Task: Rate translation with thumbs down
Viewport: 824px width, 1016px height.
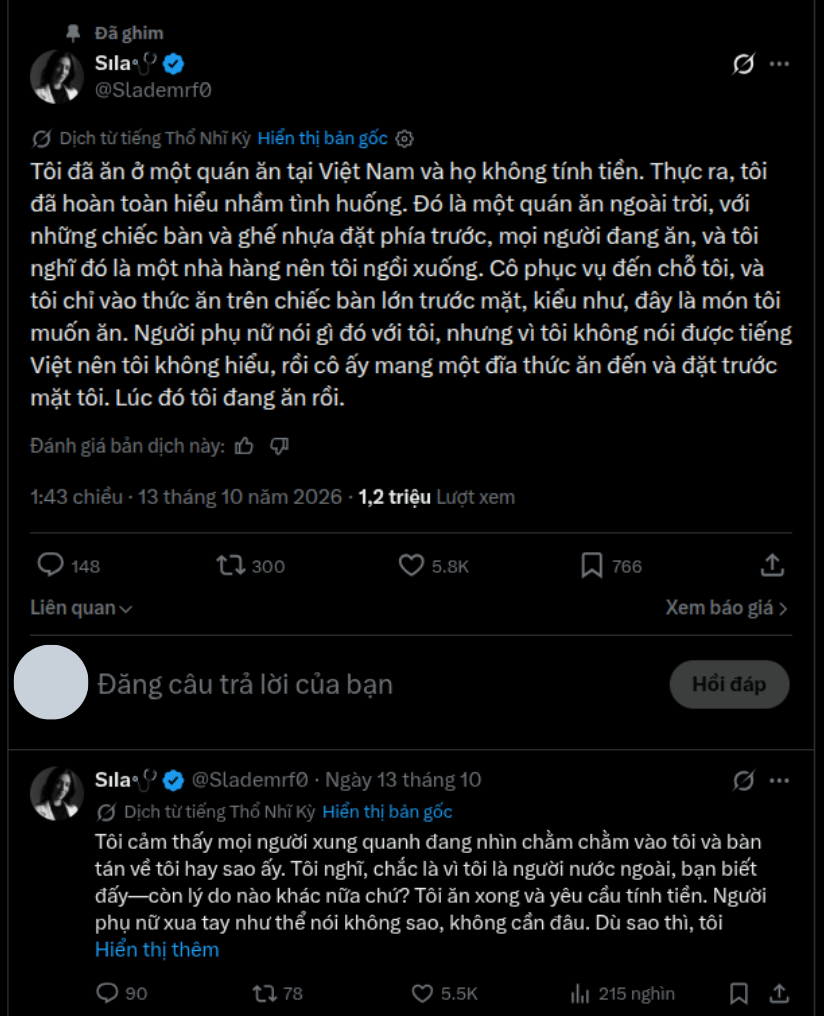Action: click(x=279, y=446)
